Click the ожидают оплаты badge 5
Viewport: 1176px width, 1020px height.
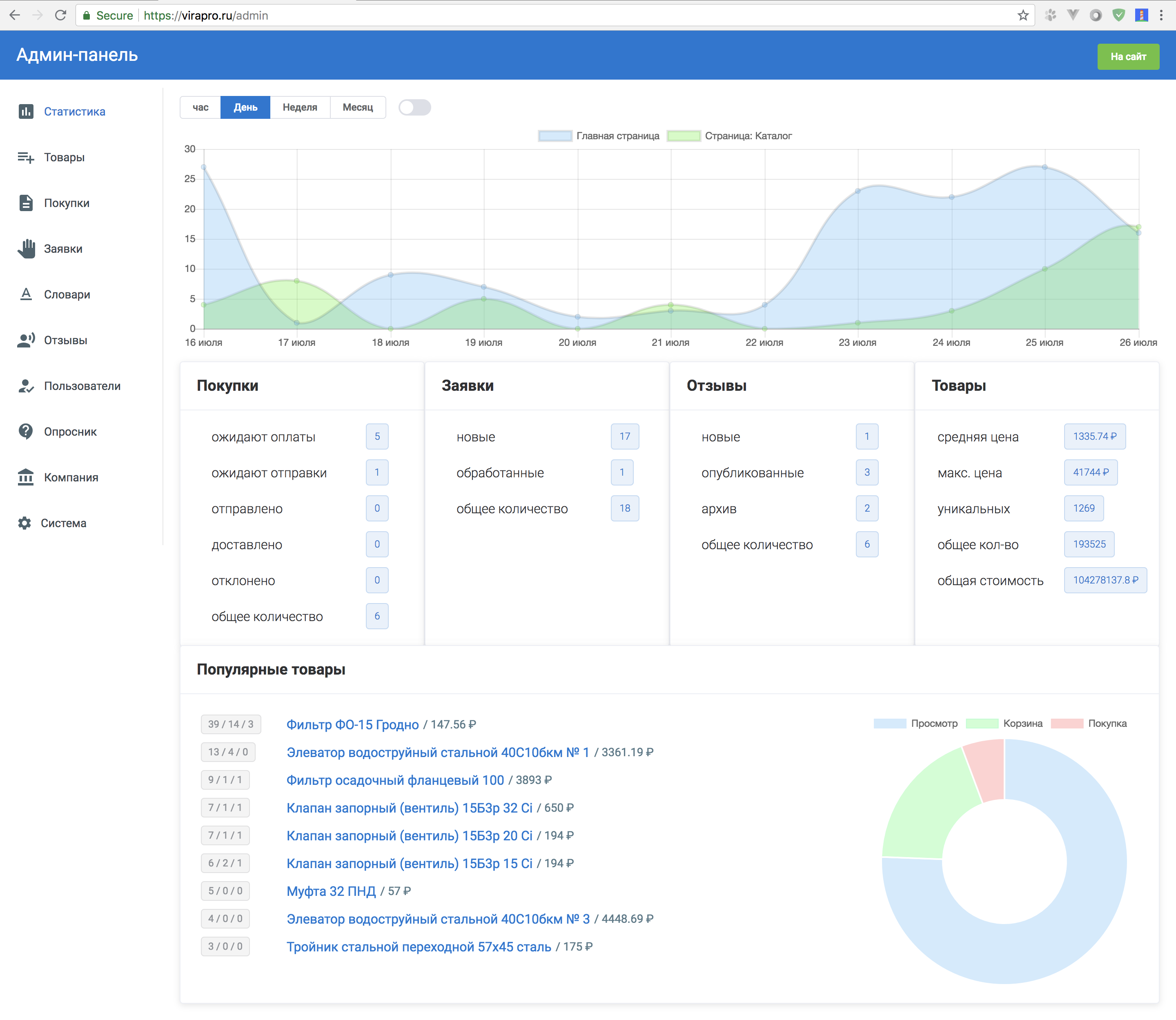377,437
